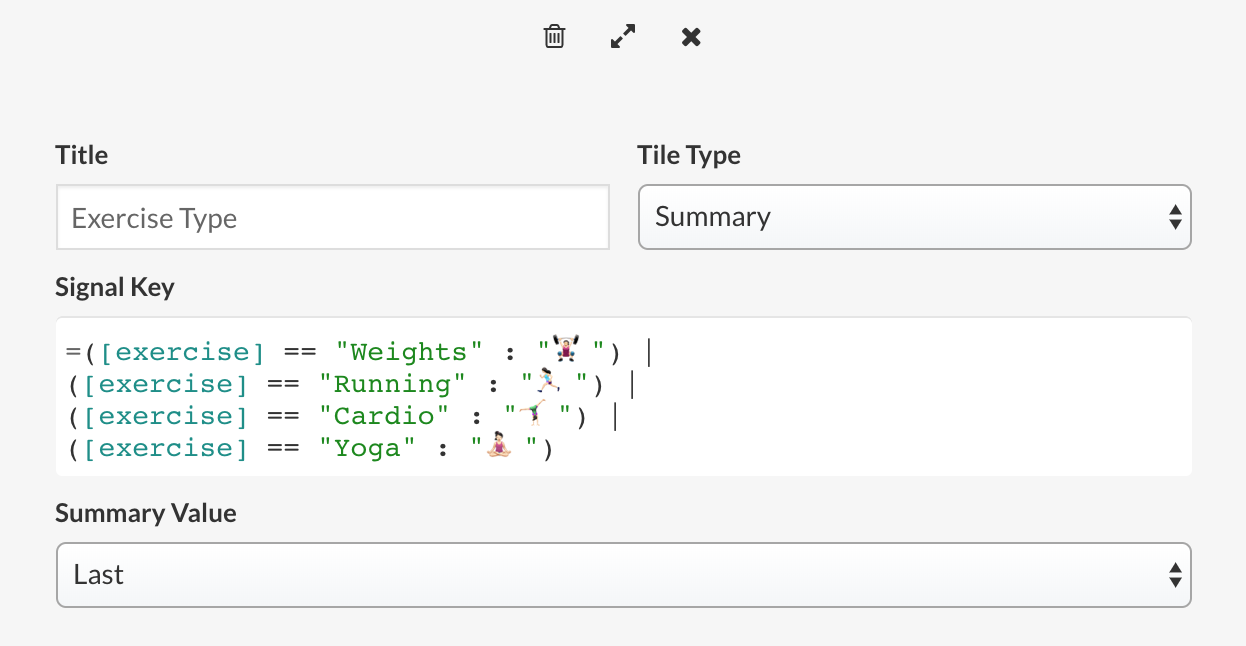Open the Summary Value dropdown set to Last
The height and width of the screenshot is (646, 1246).
tap(624, 575)
